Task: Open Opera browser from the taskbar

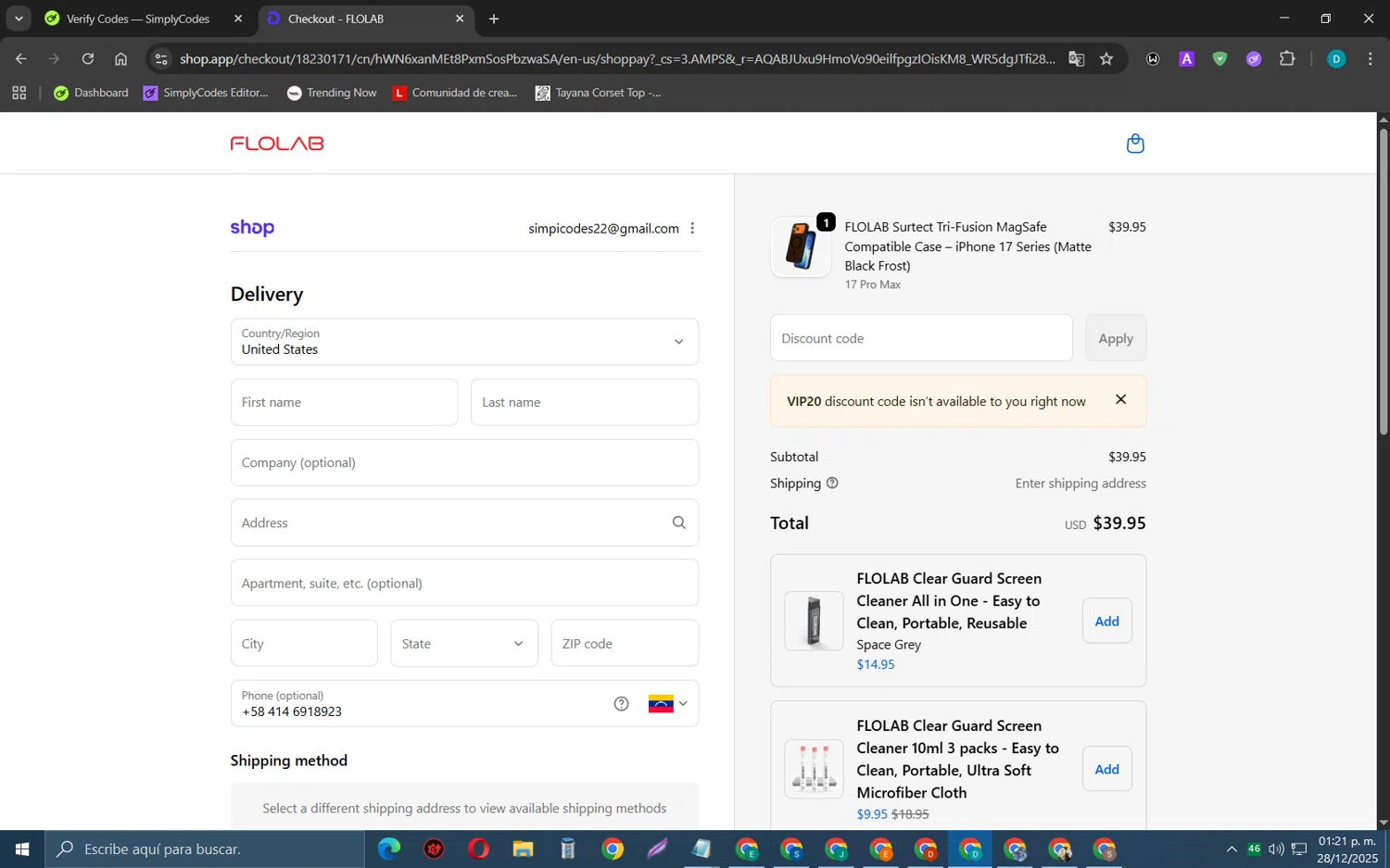Action: click(478, 849)
